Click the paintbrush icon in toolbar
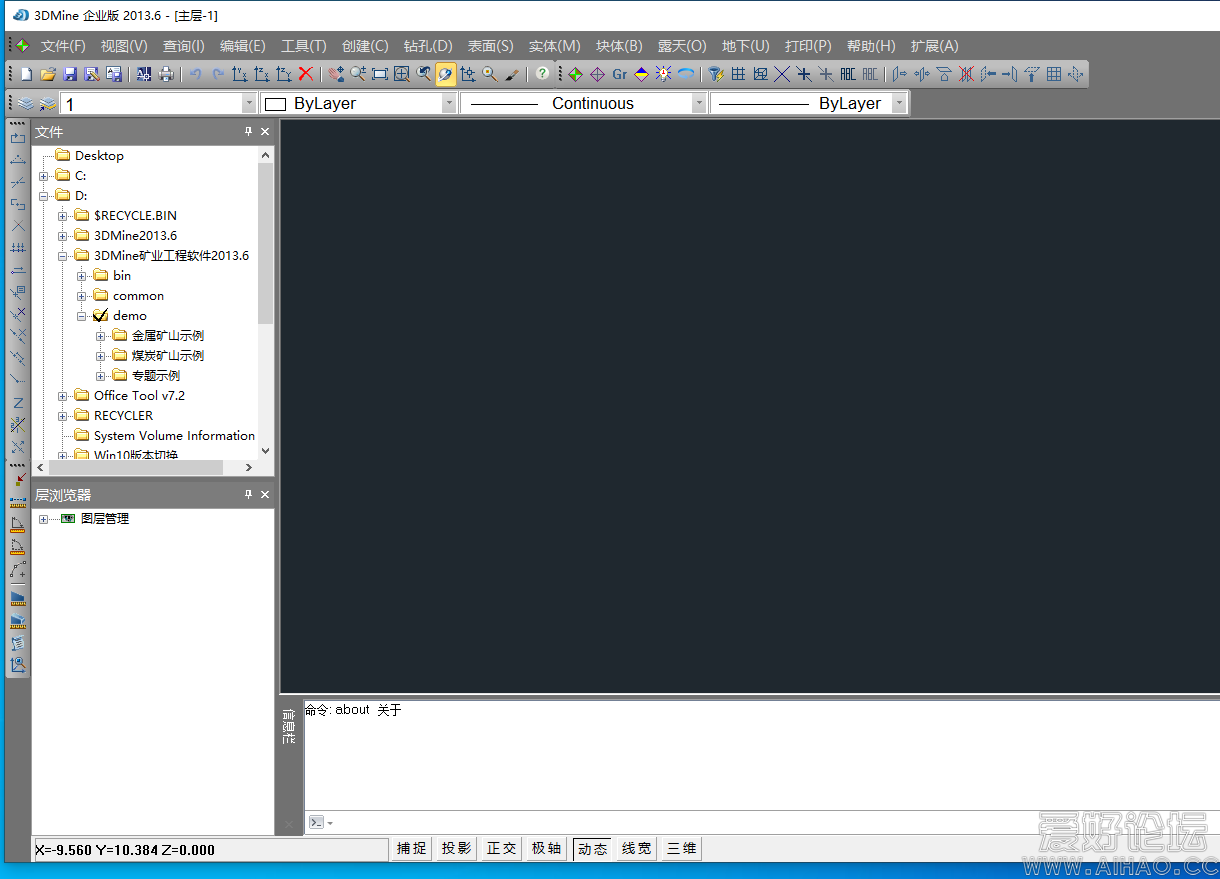 click(512, 74)
